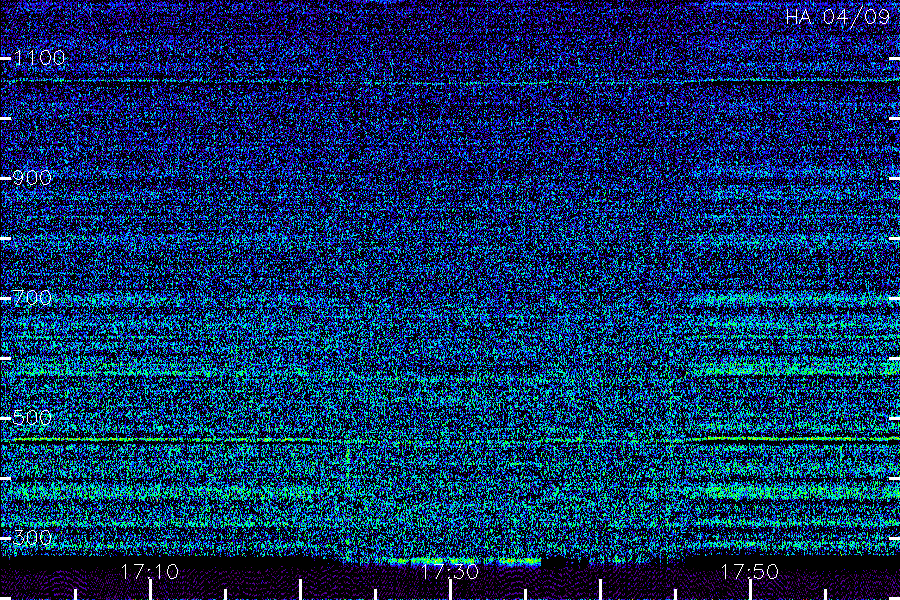The width and height of the screenshot is (900, 600).
Task: Click the 300 frequency axis label
Action: (x=32, y=537)
